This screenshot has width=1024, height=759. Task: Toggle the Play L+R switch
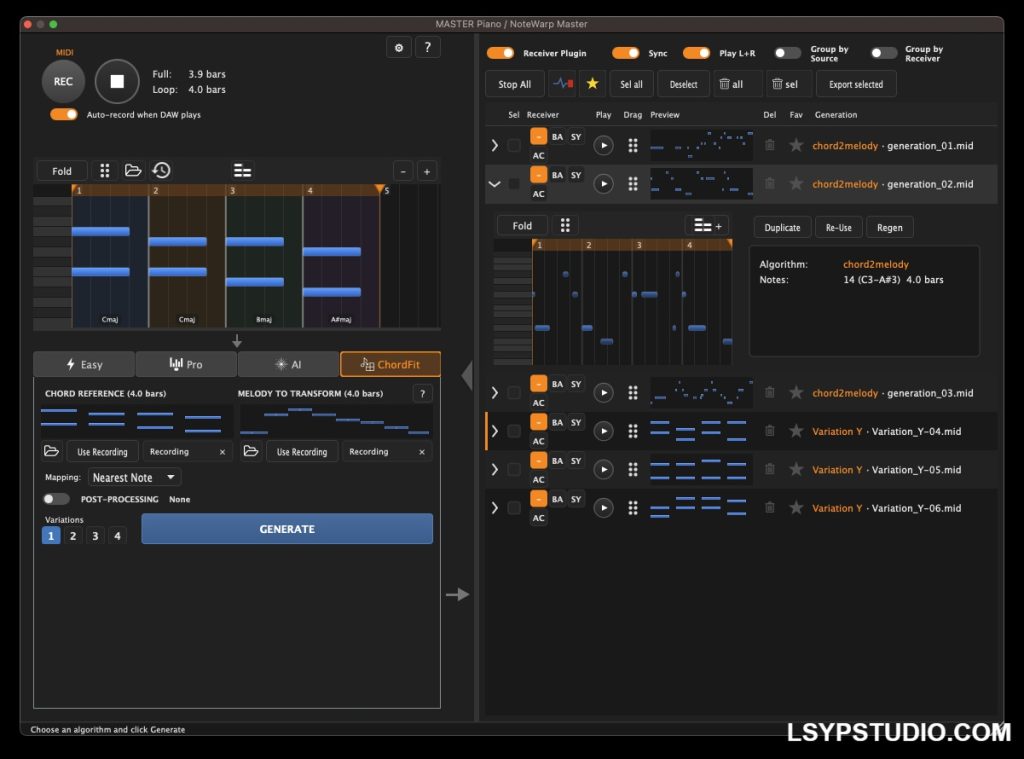(696, 53)
